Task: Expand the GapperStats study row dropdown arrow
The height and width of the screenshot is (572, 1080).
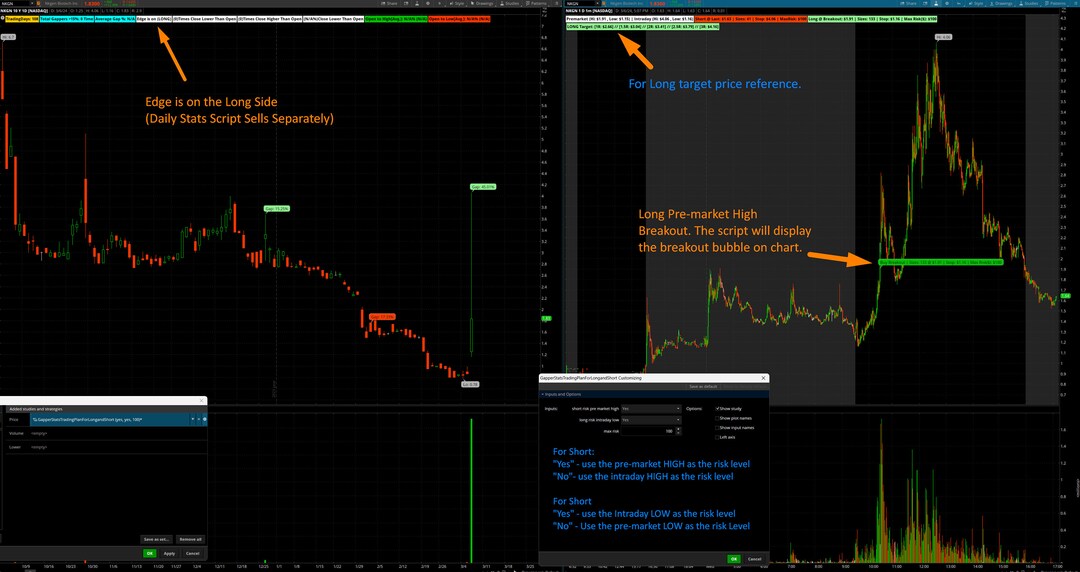Action: coord(192,419)
